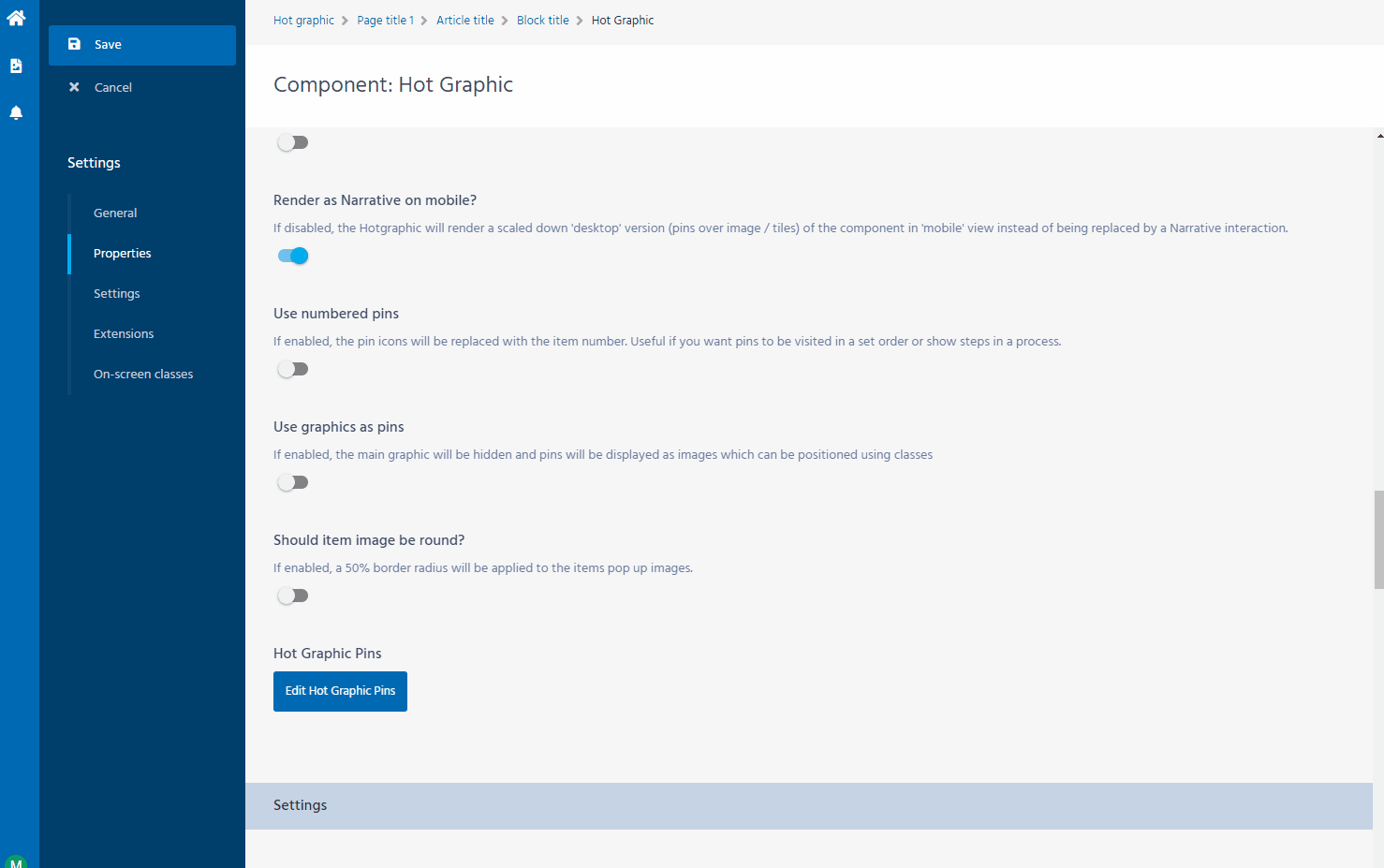Image resolution: width=1384 pixels, height=868 pixels.
Task: Enable 'Use numbered pins'
Action: coord(292,368)
